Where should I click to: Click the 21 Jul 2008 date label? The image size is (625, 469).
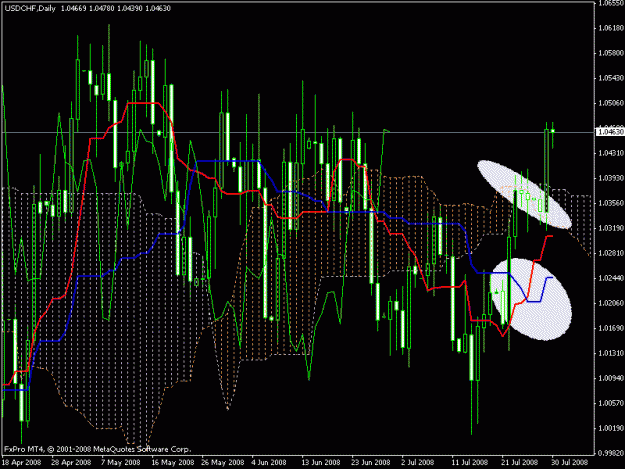pos(519,462)
